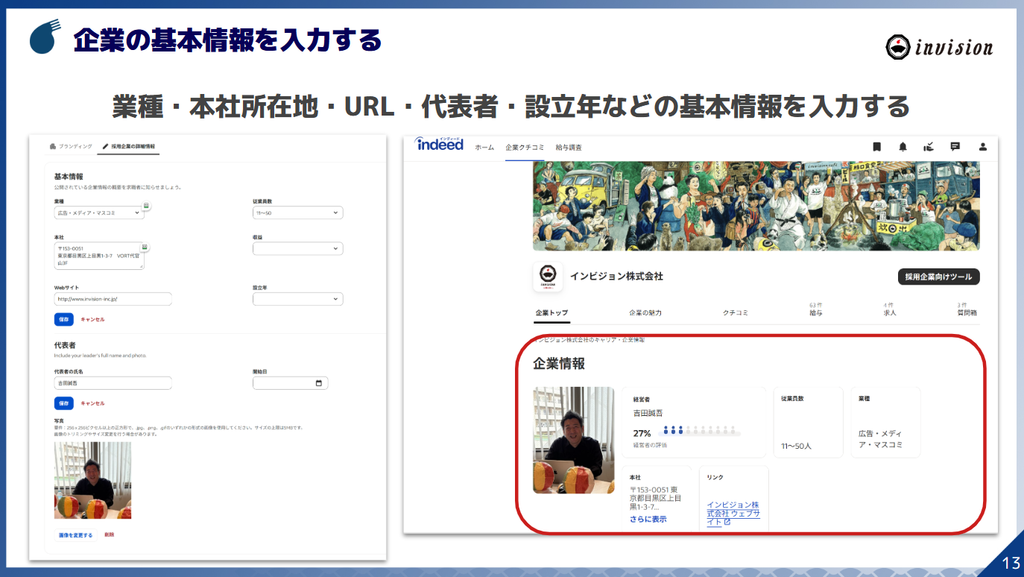The image size is (1024, 577).
Task: Click the invision logo at slide top right
Action: [x=939, y=47]
